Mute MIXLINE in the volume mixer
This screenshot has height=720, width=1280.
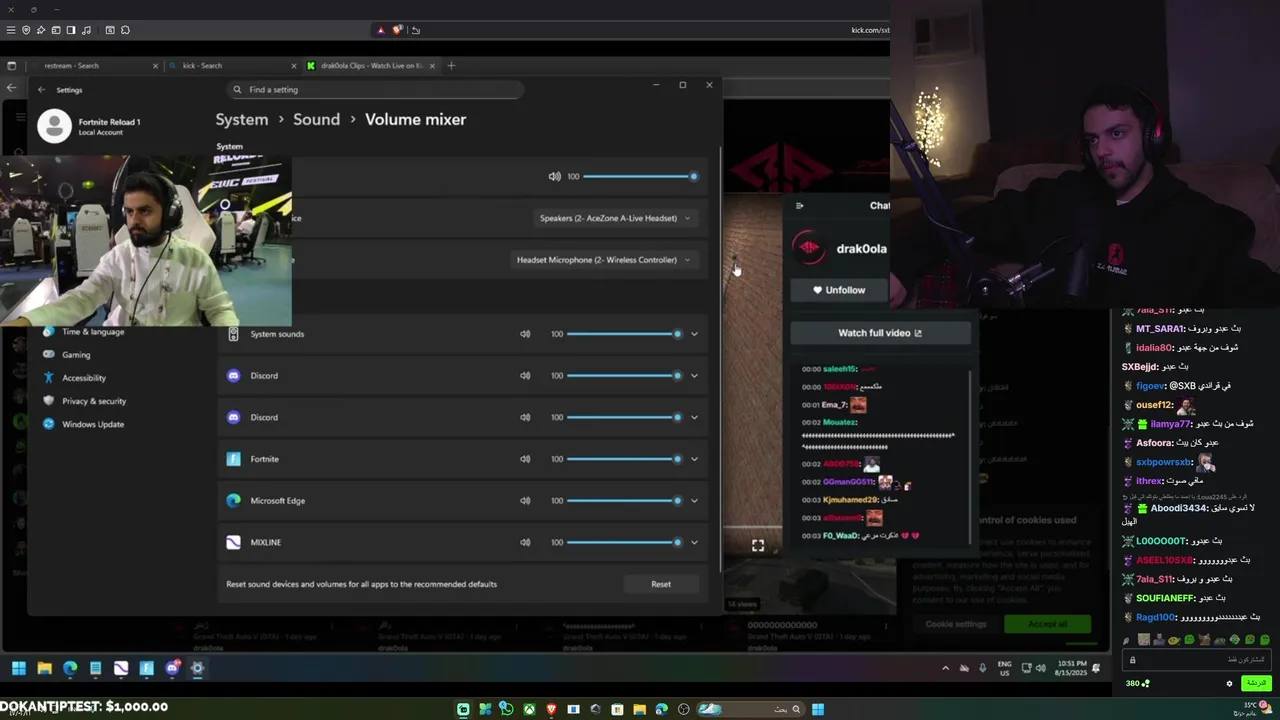(525, 542)
